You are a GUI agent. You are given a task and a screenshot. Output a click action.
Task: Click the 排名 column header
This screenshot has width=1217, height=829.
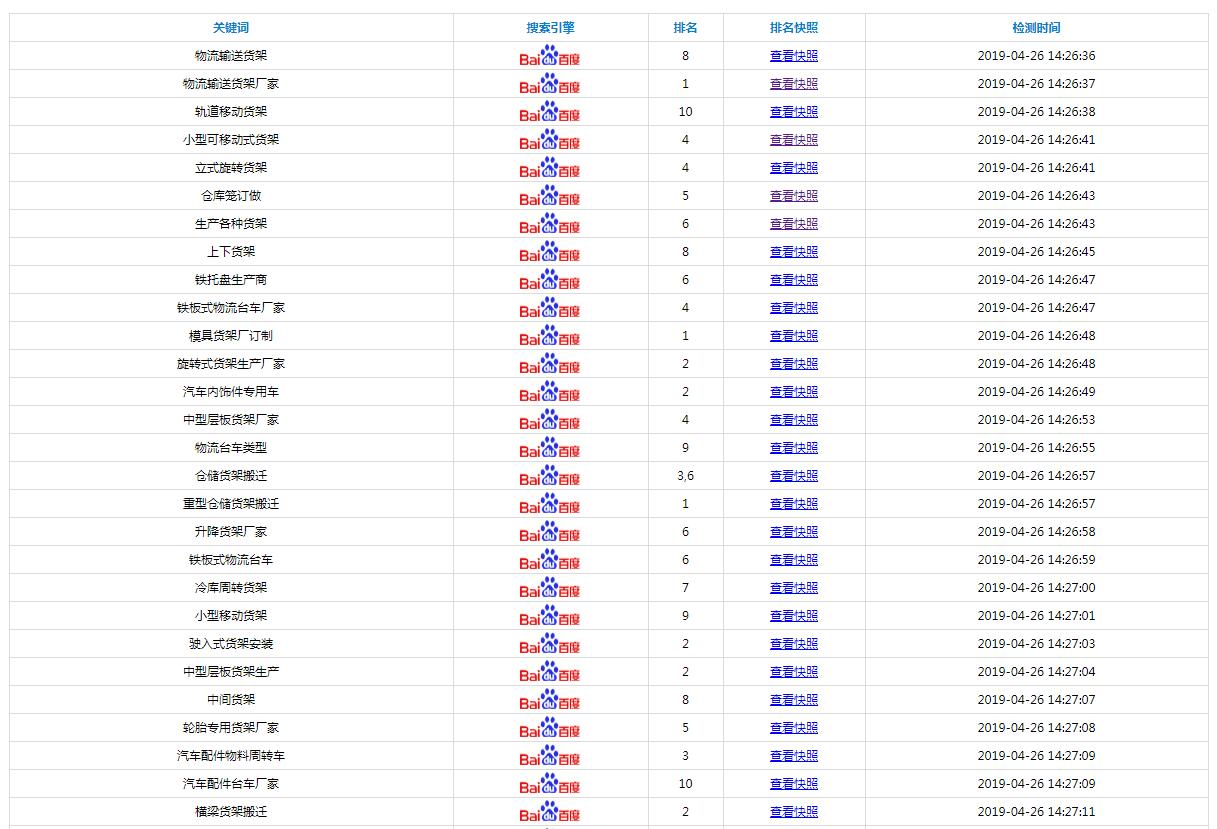click(x=685, y=28)
